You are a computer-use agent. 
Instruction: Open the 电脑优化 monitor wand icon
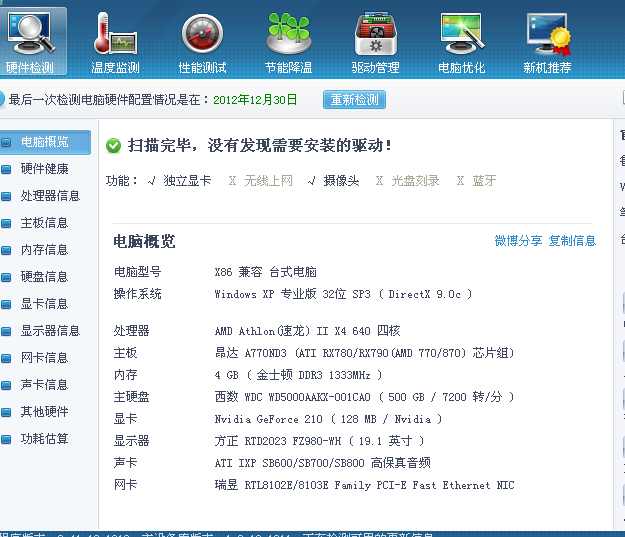pos(462,42)
